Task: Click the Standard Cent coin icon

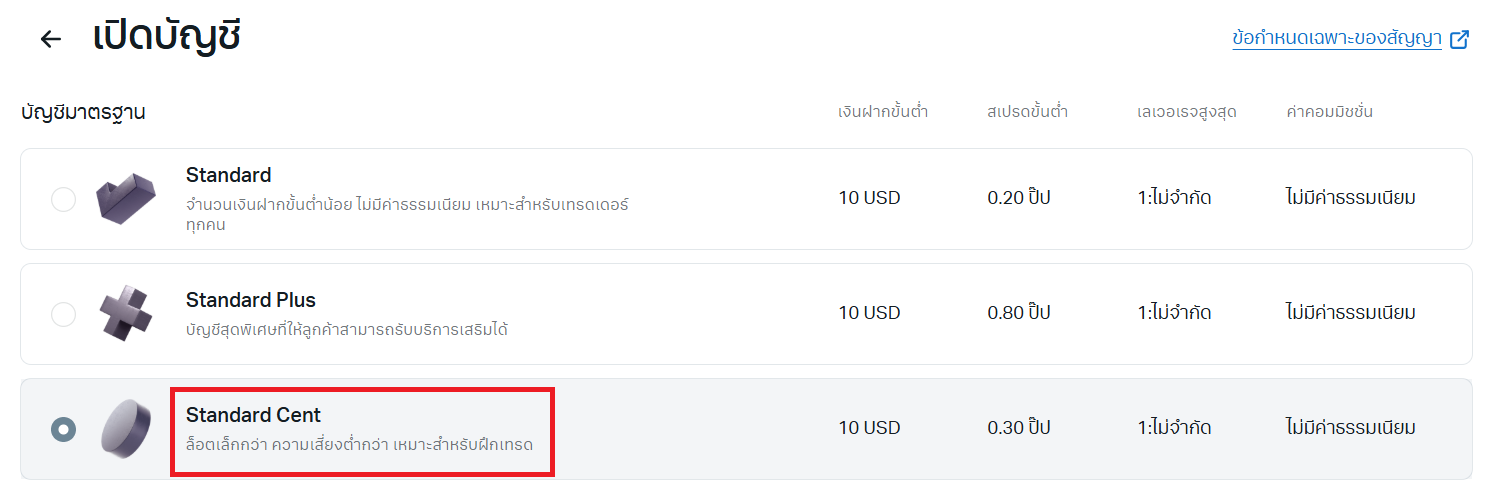Action: (x=126, y=429)
